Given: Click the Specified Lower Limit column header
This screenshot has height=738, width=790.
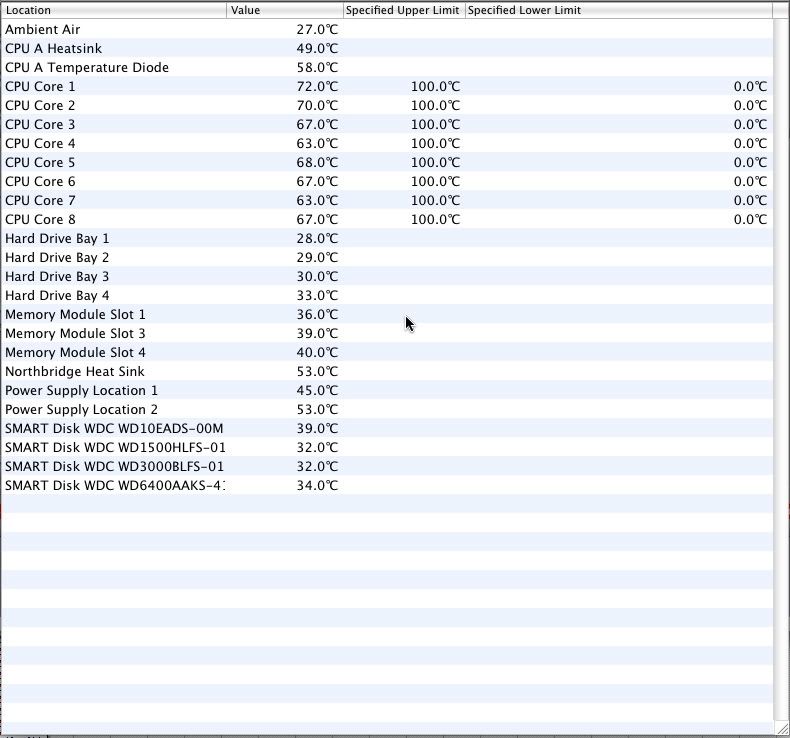Looking at the screenshot, I should pos(619,10).
